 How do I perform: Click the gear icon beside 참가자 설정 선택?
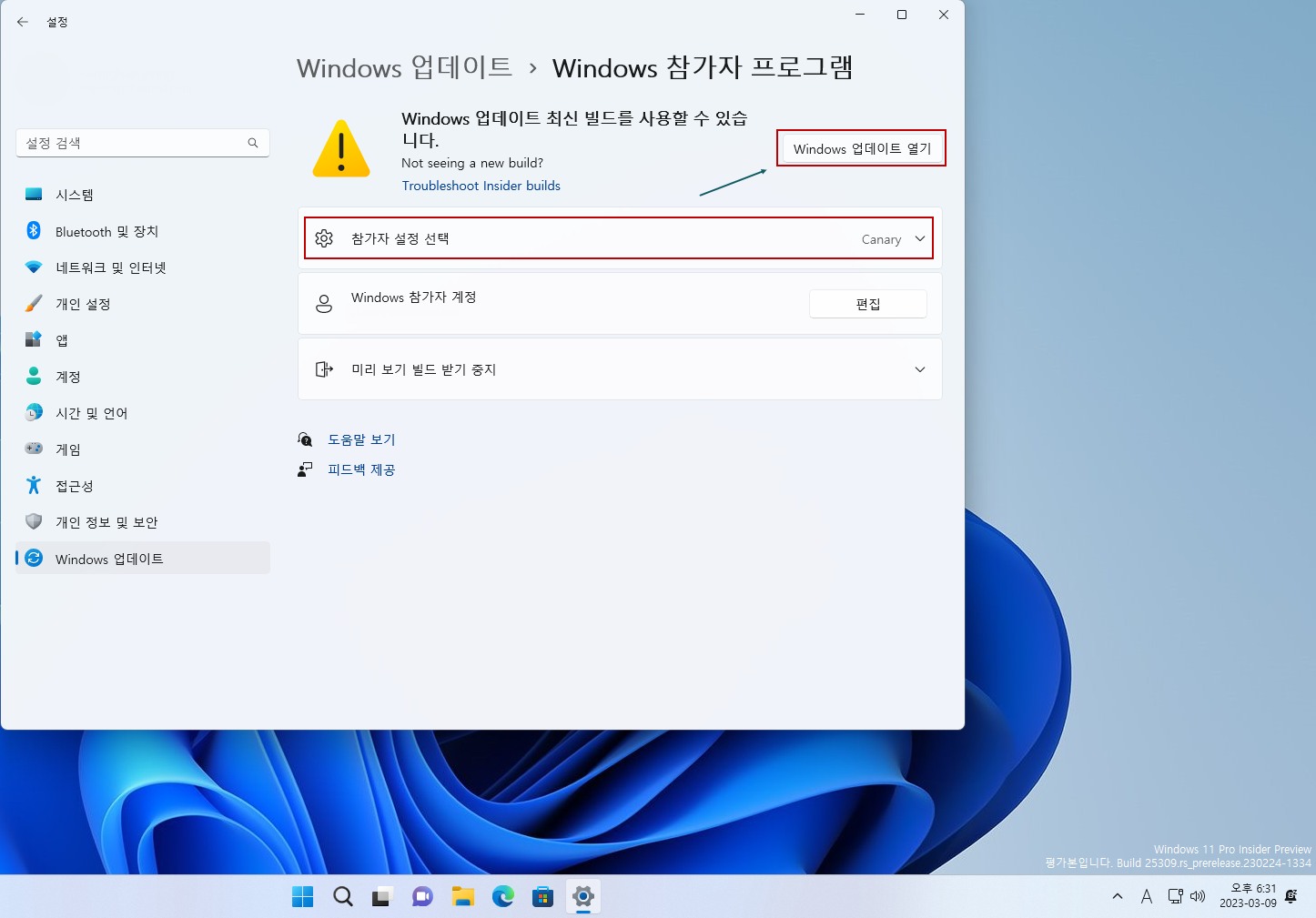click(x=324, y=238)
